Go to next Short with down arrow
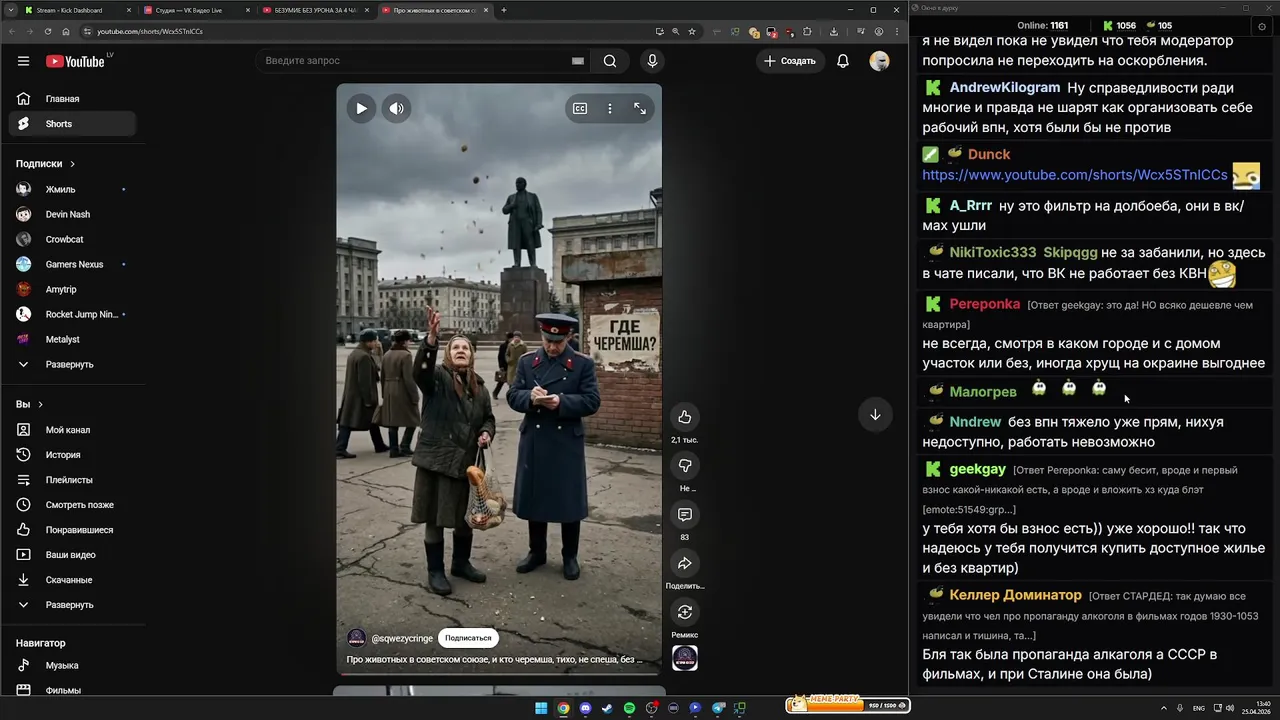The image size is (1280, 720). point(875,415)
